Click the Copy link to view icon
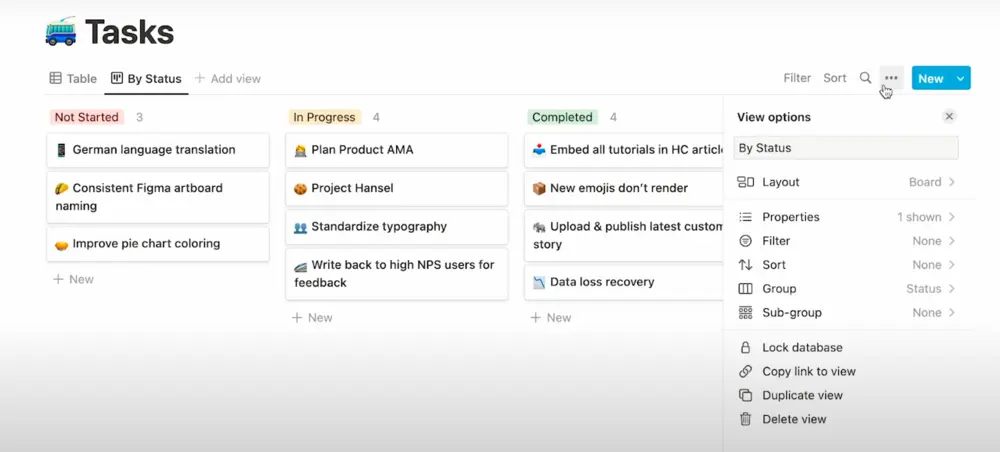1000x452 pixels. (x=745, y=371)
